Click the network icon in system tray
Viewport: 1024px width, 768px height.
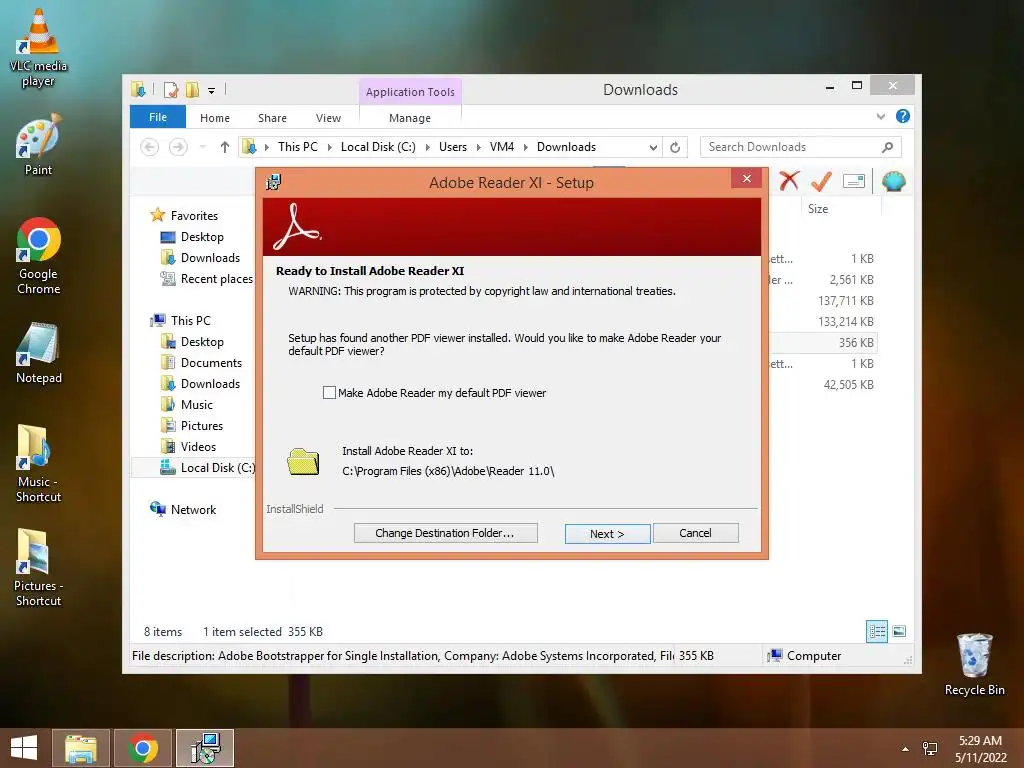[x=930, y=748]
